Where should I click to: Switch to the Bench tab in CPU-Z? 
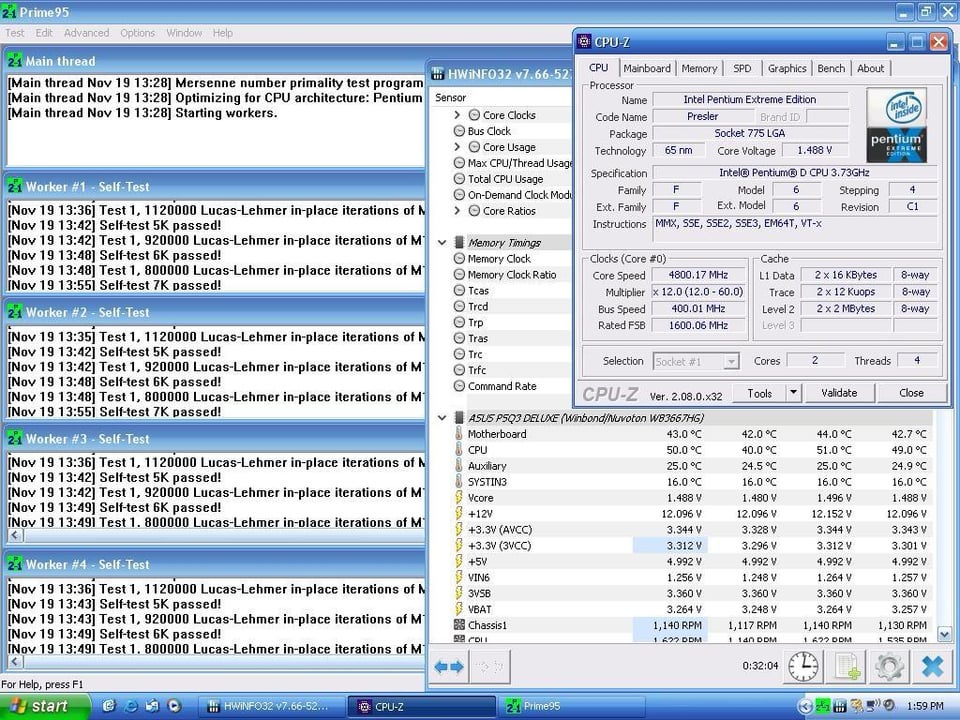click(x=831, y=69)
